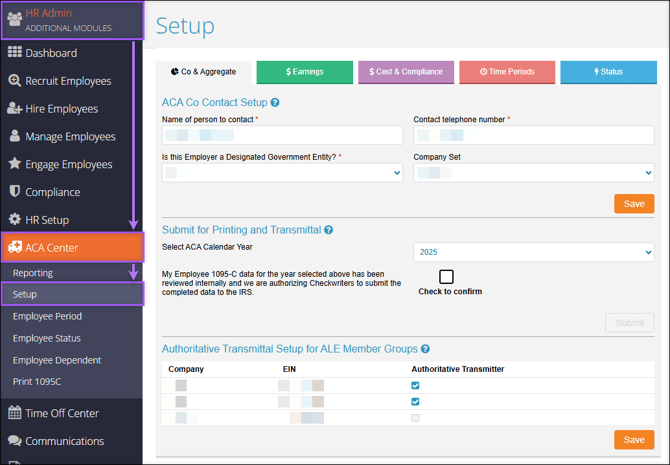This screenshot has width=670, height=465.
Task: Tick the Check to confirm checkbox
Action: pyautogui.click(x=446, y=277)
